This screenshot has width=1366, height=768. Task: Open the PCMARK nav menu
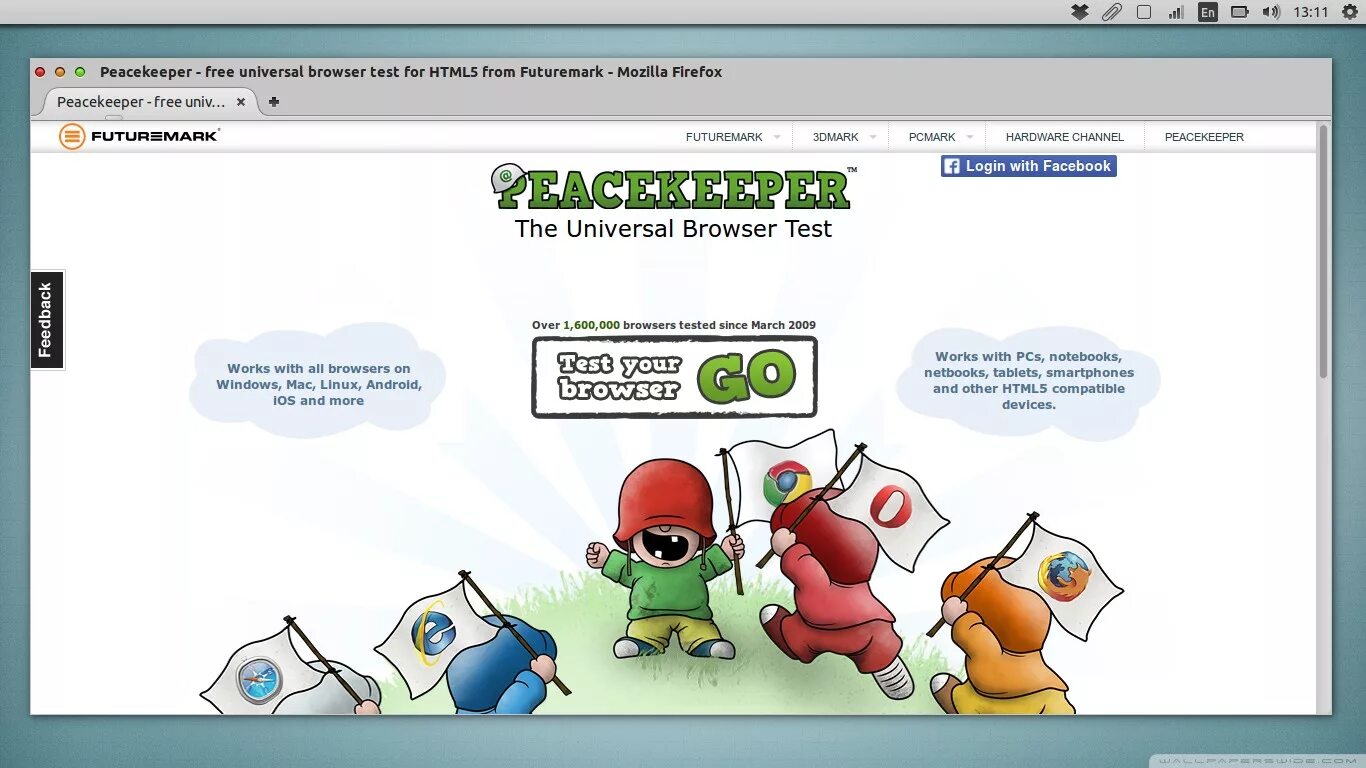[x=932, y=137]
